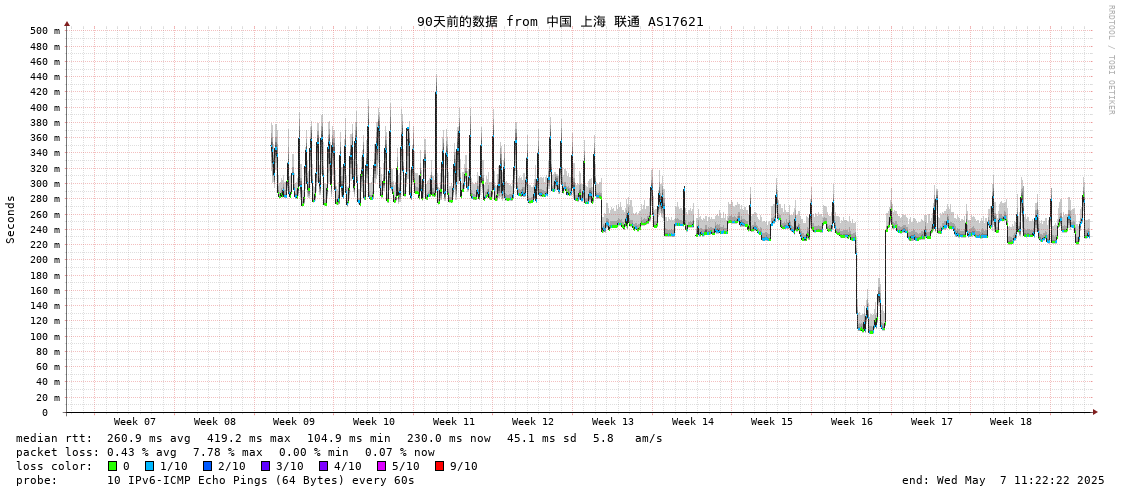Click the 104.9 ms min value
The width and height of the screenshot is (1121, 494).
tap(349, 438)
